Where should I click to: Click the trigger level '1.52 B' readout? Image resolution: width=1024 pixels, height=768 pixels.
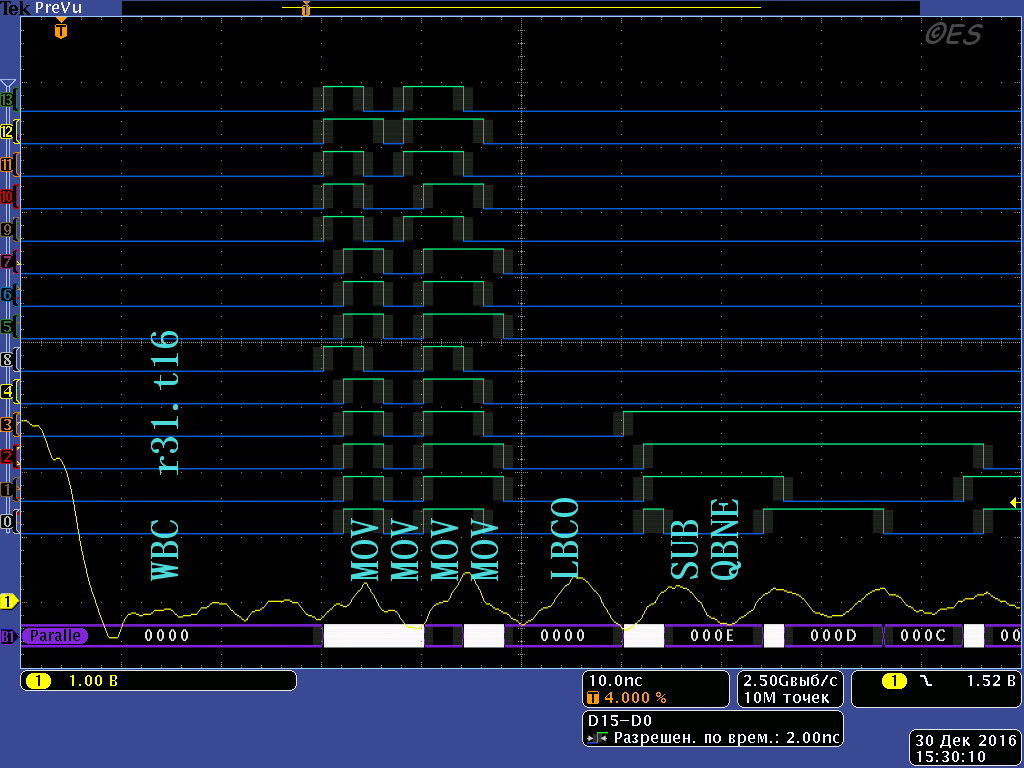(991, 680)
